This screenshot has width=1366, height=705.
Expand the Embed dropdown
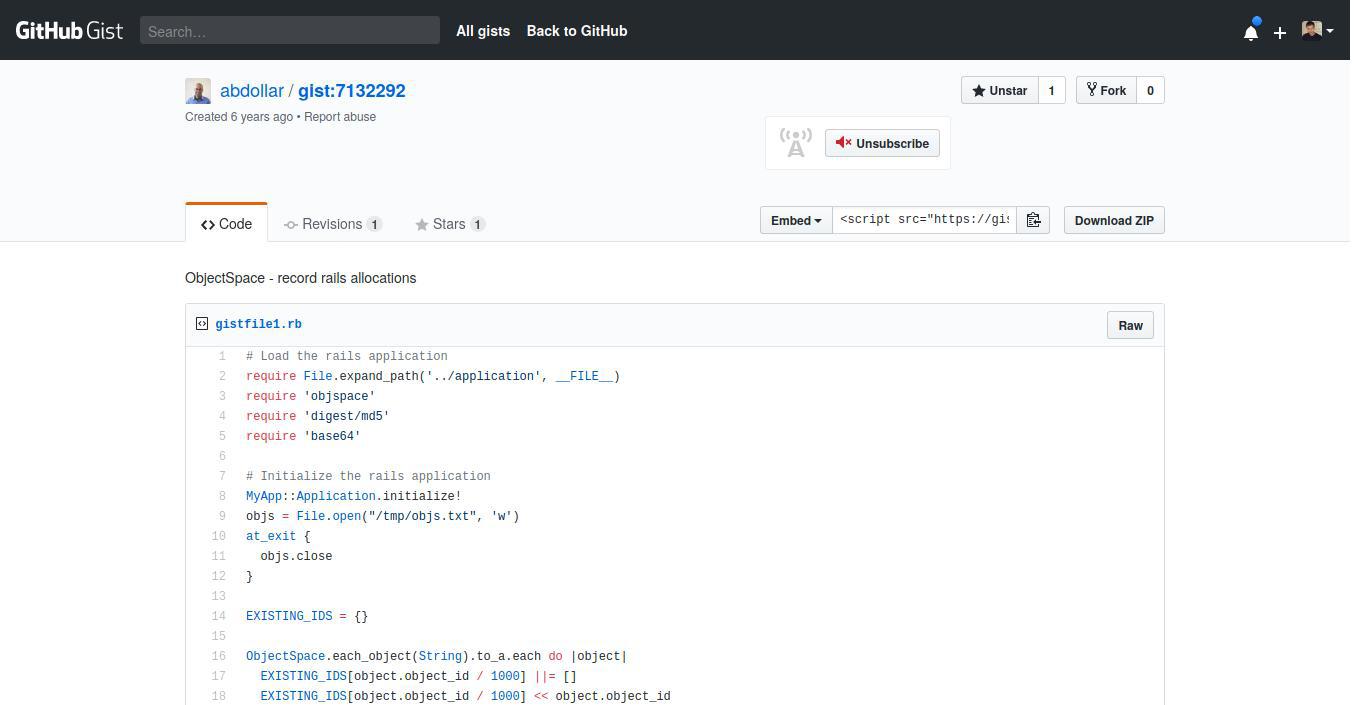(796, 220)
